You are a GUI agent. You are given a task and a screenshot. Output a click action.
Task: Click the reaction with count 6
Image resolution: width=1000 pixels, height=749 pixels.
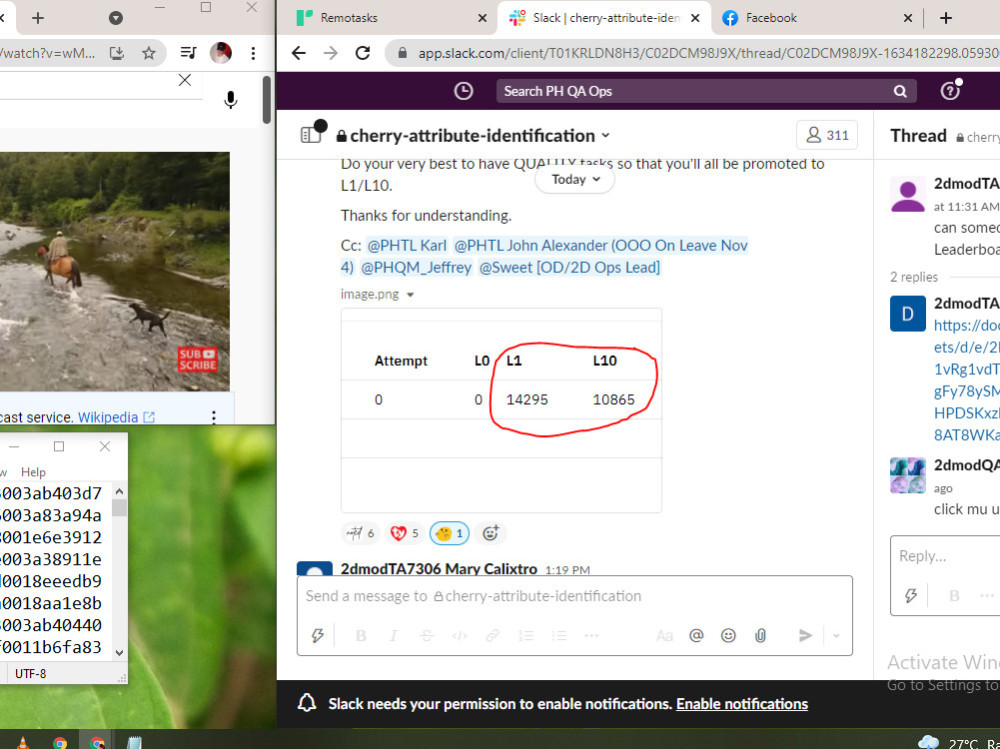(360, 533)
